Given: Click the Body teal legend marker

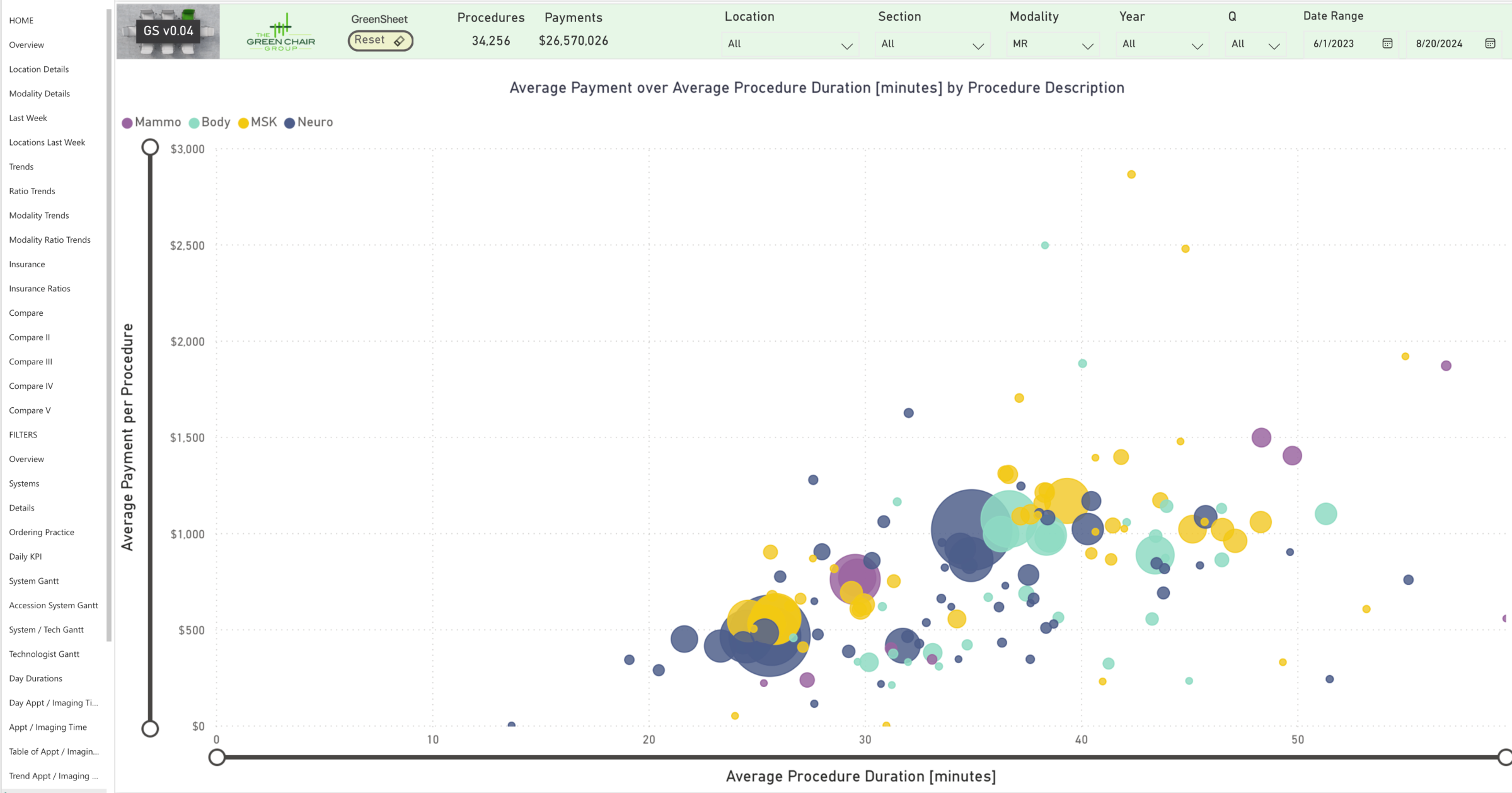Looking at the screenshot, I should (x=194, y=123).
